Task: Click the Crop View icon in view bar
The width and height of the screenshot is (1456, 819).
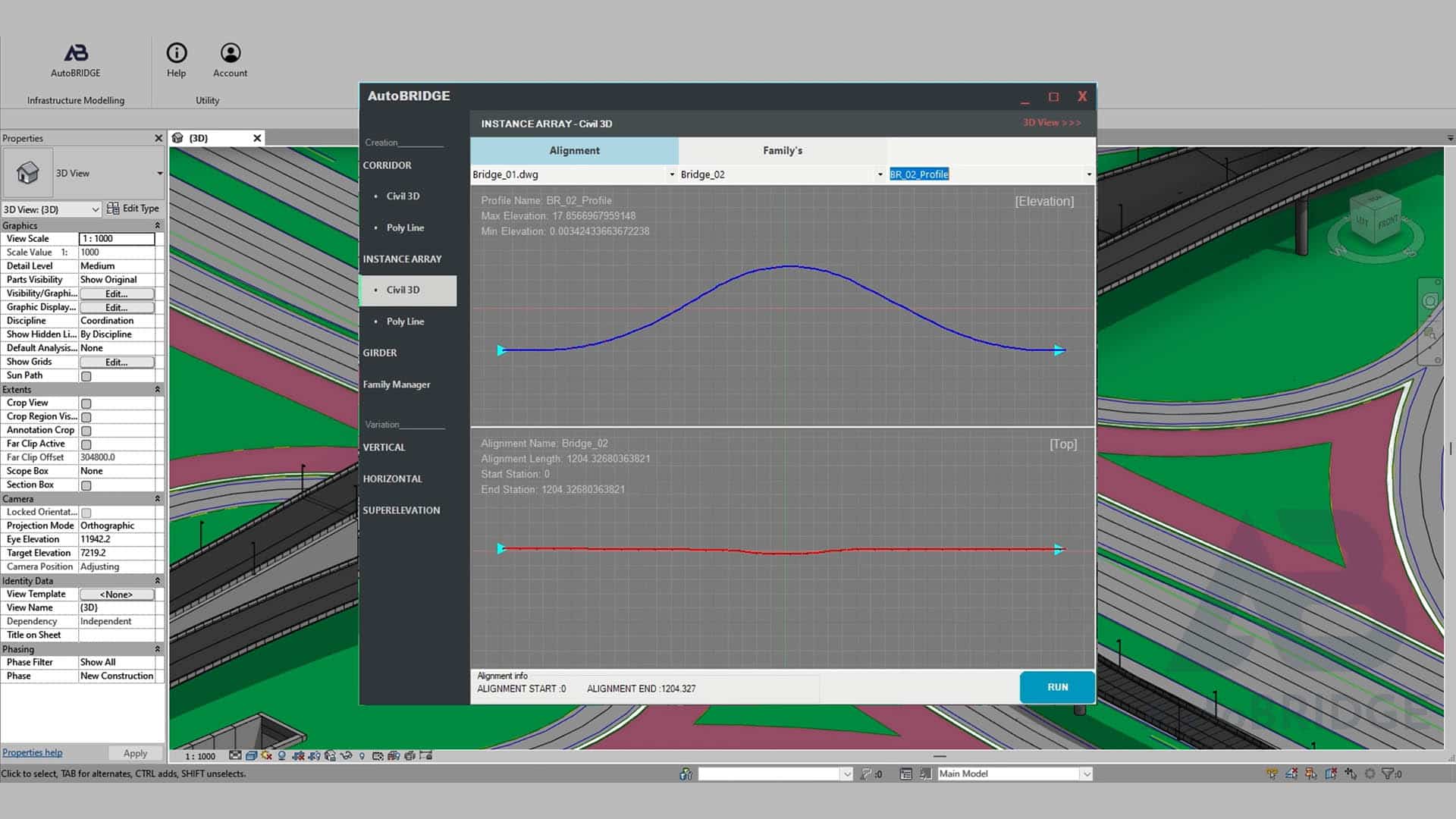Action: pyautogui.click(x=298, y=755)
